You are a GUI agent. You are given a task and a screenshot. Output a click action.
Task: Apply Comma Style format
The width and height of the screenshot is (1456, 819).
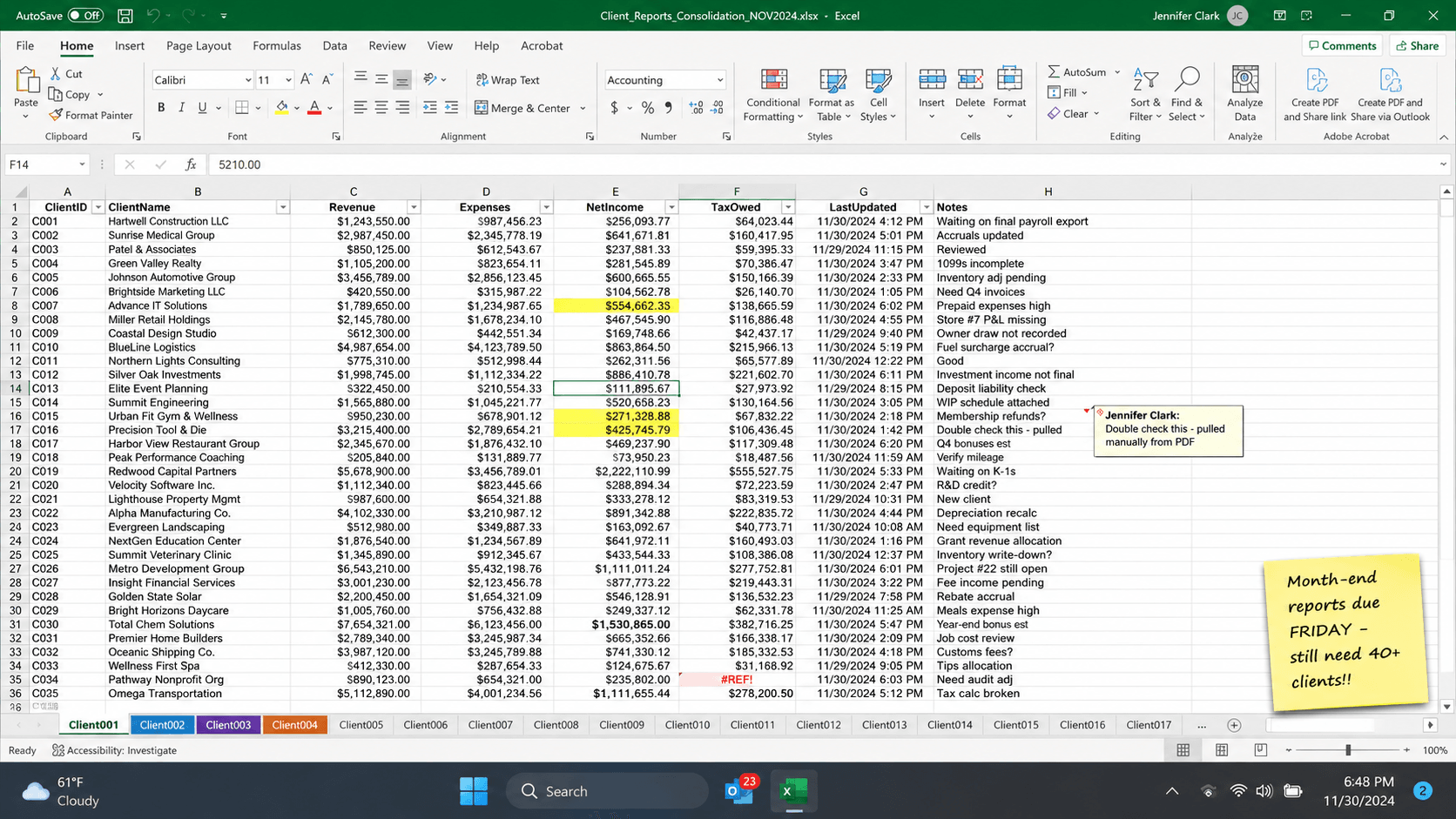669,108
